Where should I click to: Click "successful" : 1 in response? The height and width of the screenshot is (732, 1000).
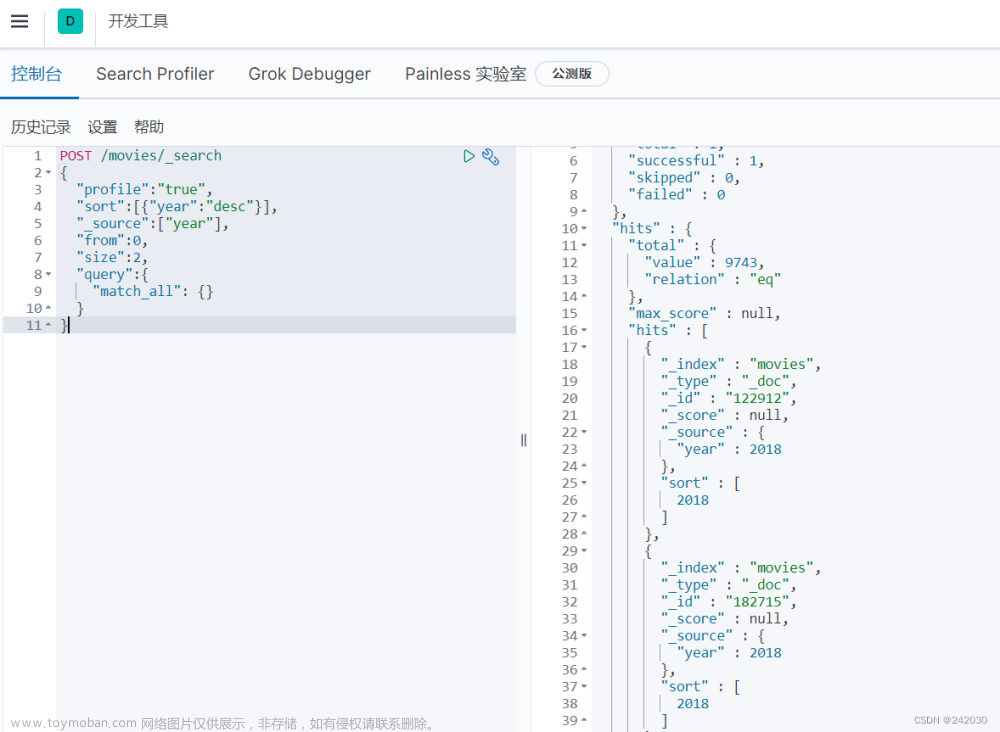pos(696,161)
